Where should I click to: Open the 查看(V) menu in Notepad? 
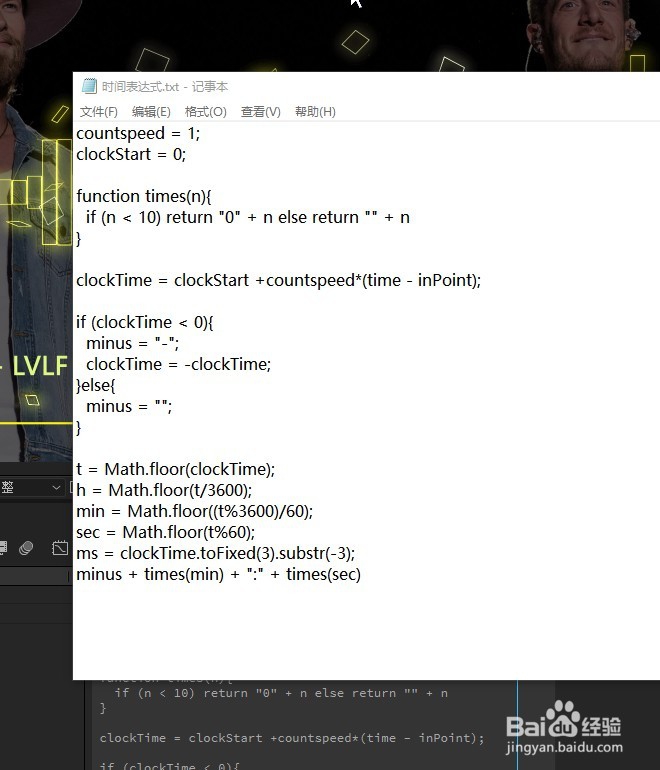coord(261,112)
